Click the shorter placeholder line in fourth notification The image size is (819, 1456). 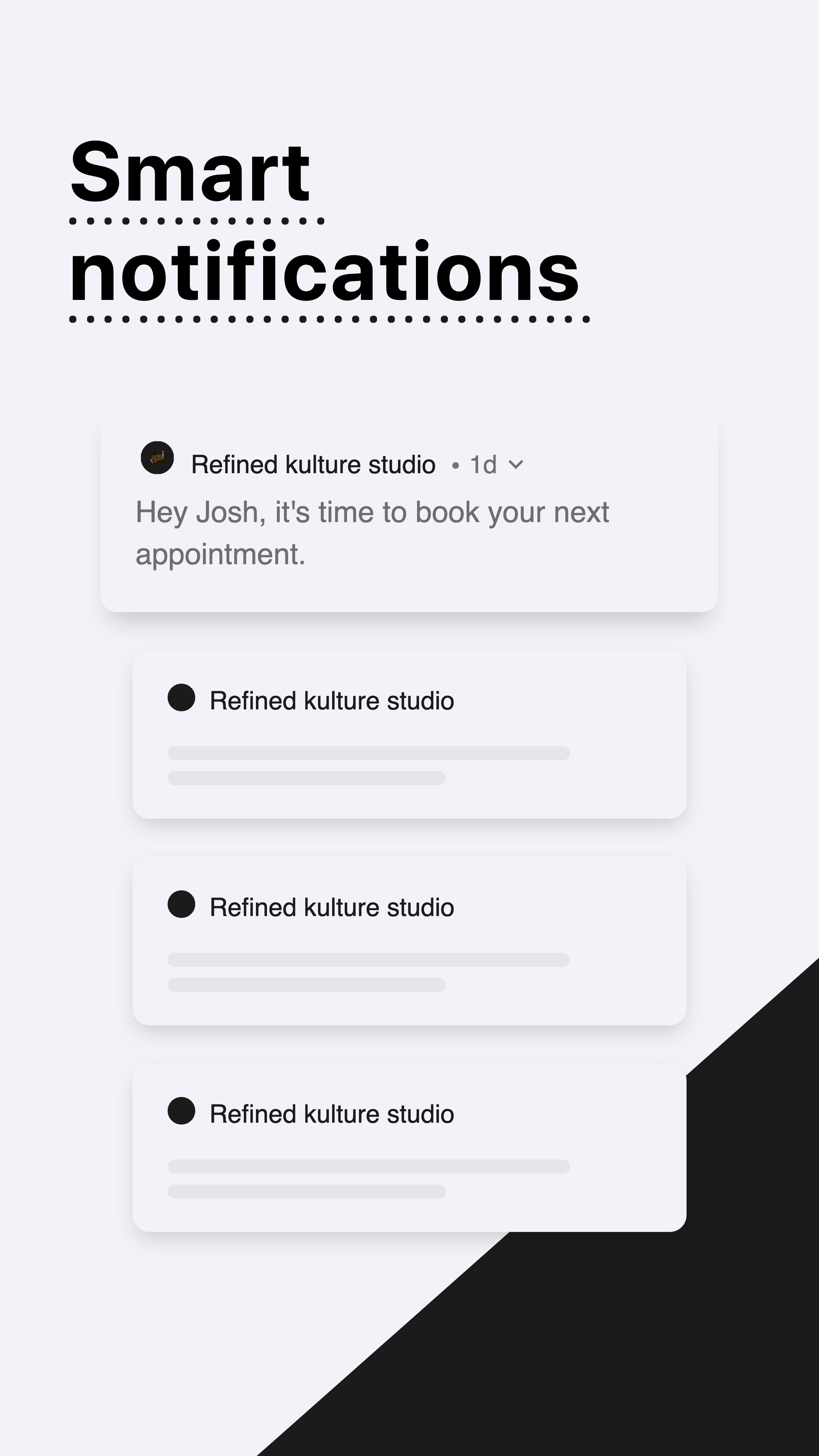306,1191
